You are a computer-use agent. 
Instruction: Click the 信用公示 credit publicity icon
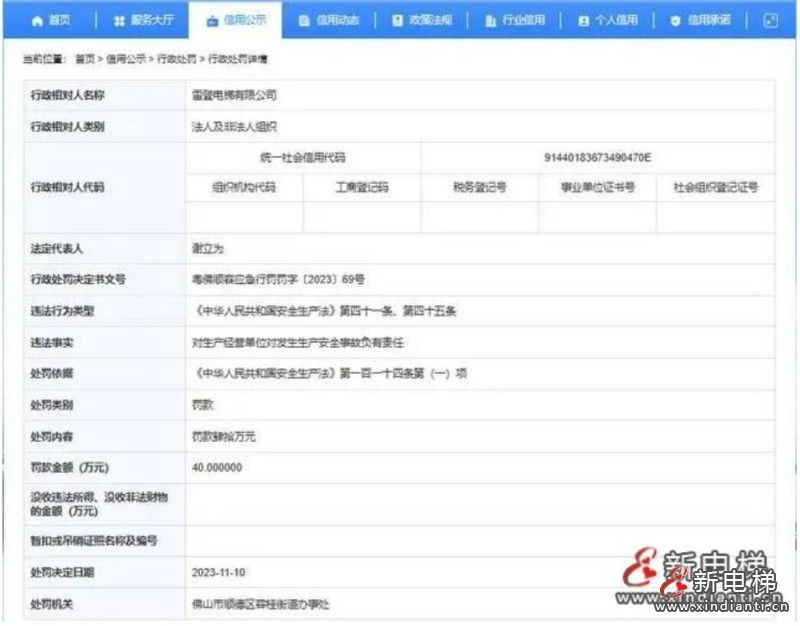(x=213, y=20)
